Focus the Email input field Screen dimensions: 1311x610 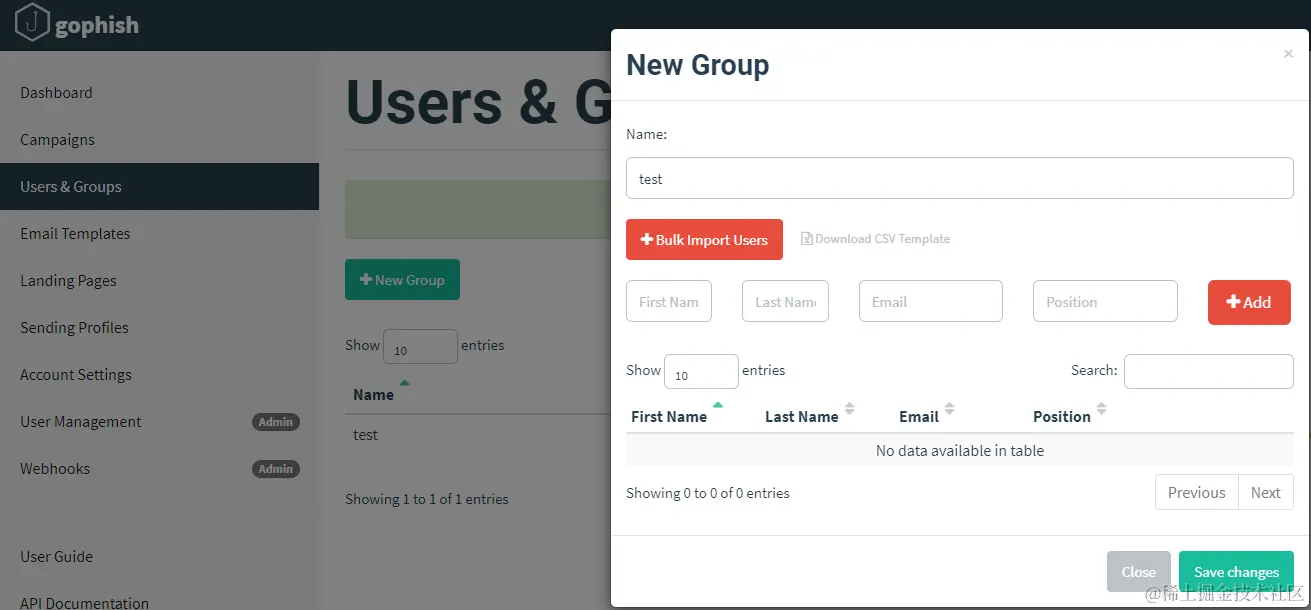[931, 301]
